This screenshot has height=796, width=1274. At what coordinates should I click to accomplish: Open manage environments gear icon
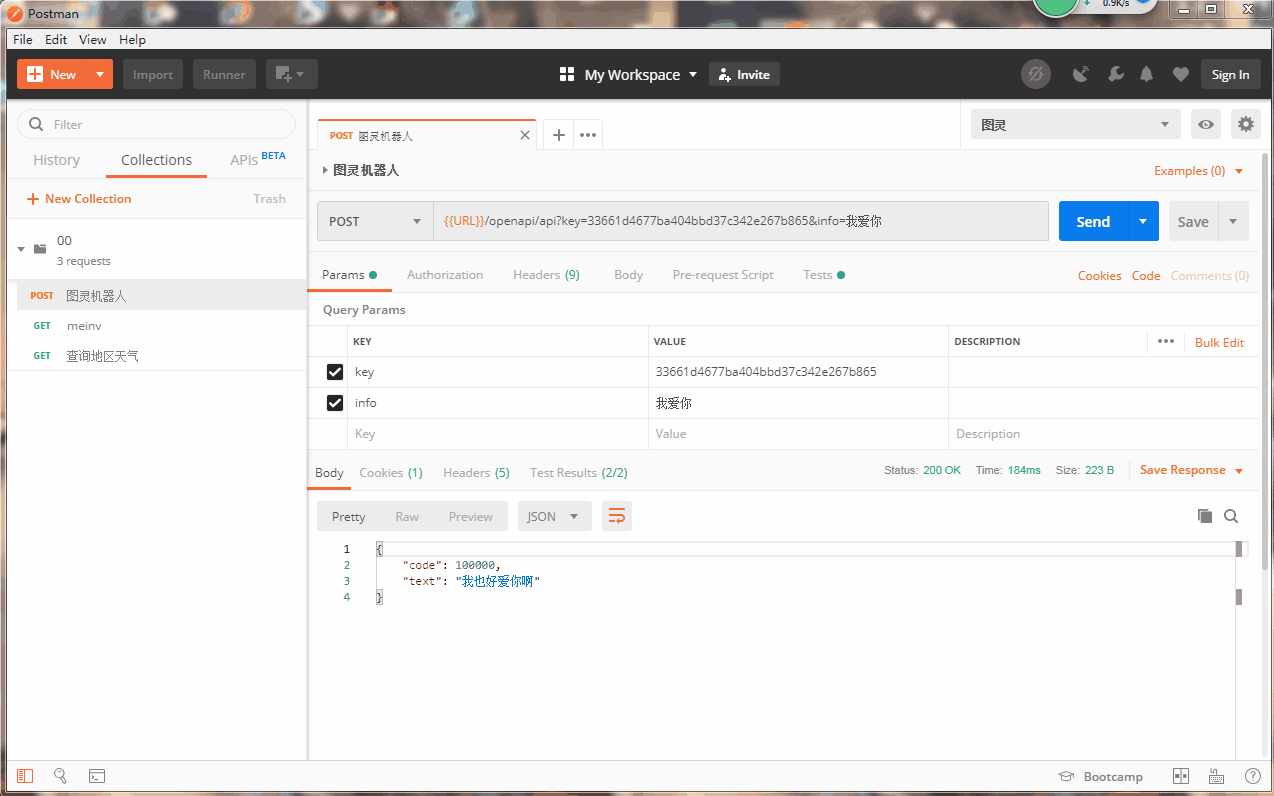coord(1245,125)
